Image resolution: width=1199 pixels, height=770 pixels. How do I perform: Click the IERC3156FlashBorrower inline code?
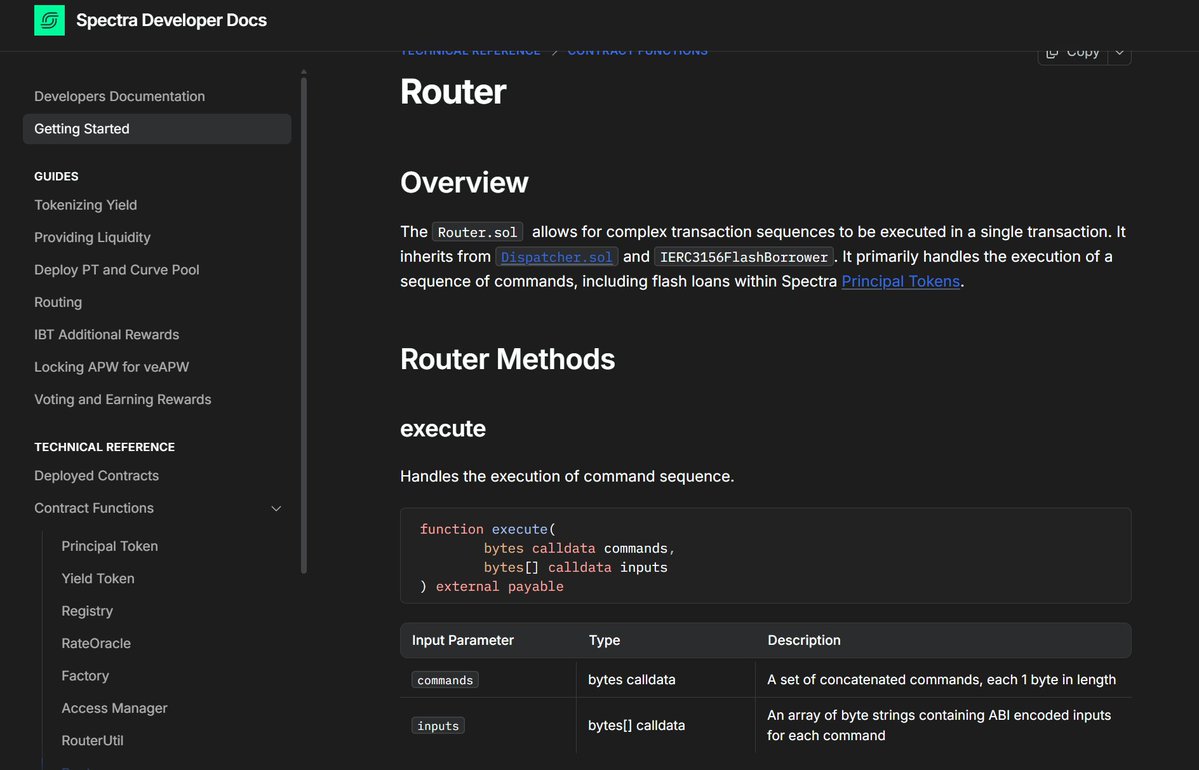[743, 257]
